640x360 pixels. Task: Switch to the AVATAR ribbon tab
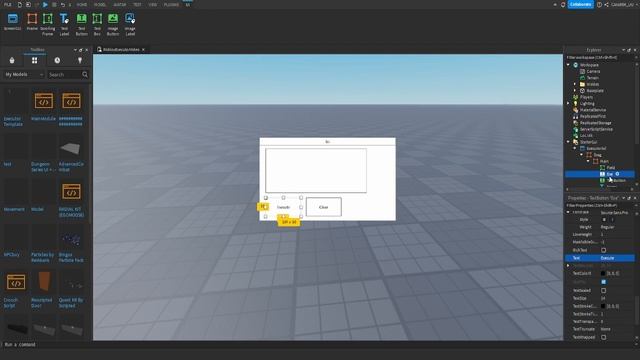coord(120,4)
